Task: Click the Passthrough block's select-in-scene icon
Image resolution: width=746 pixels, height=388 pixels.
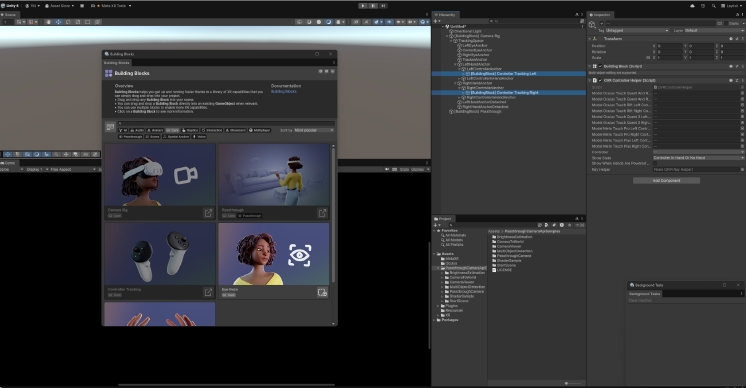Action: tap(323, 213)
